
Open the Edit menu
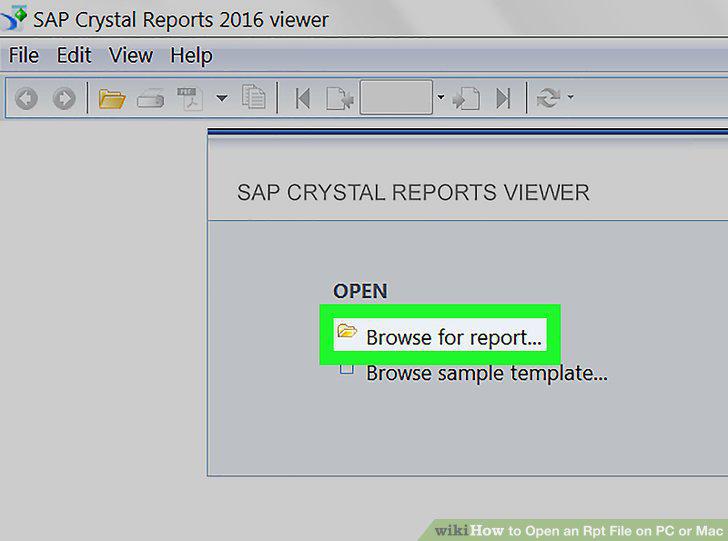(74, 55)
